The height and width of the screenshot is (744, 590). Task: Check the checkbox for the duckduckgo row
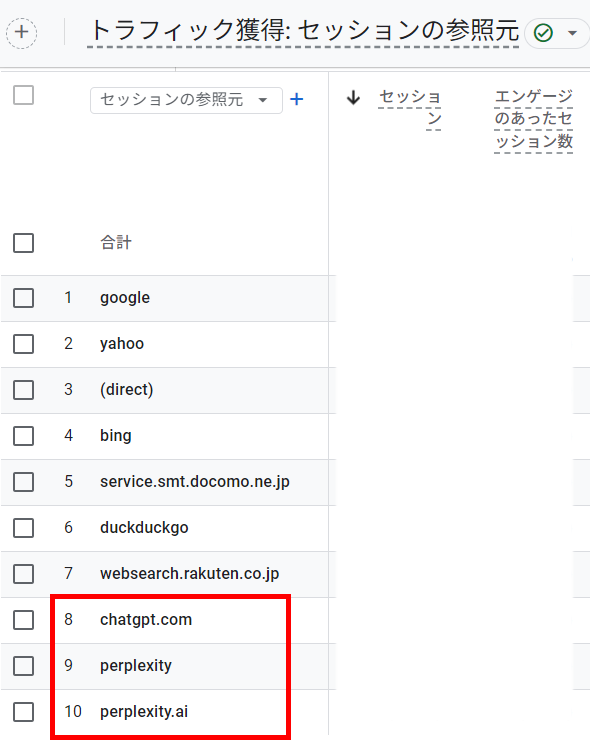click(x=23, y=528)
